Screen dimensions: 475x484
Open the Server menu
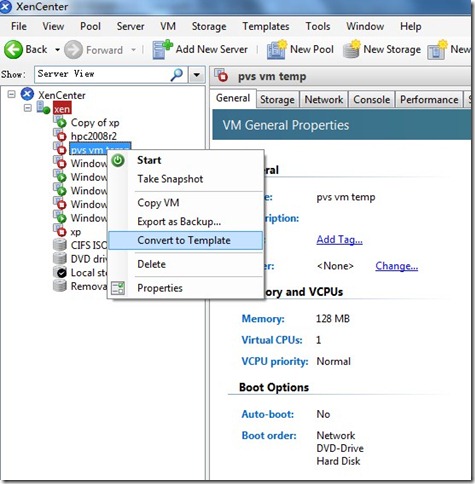coord(130,26)
